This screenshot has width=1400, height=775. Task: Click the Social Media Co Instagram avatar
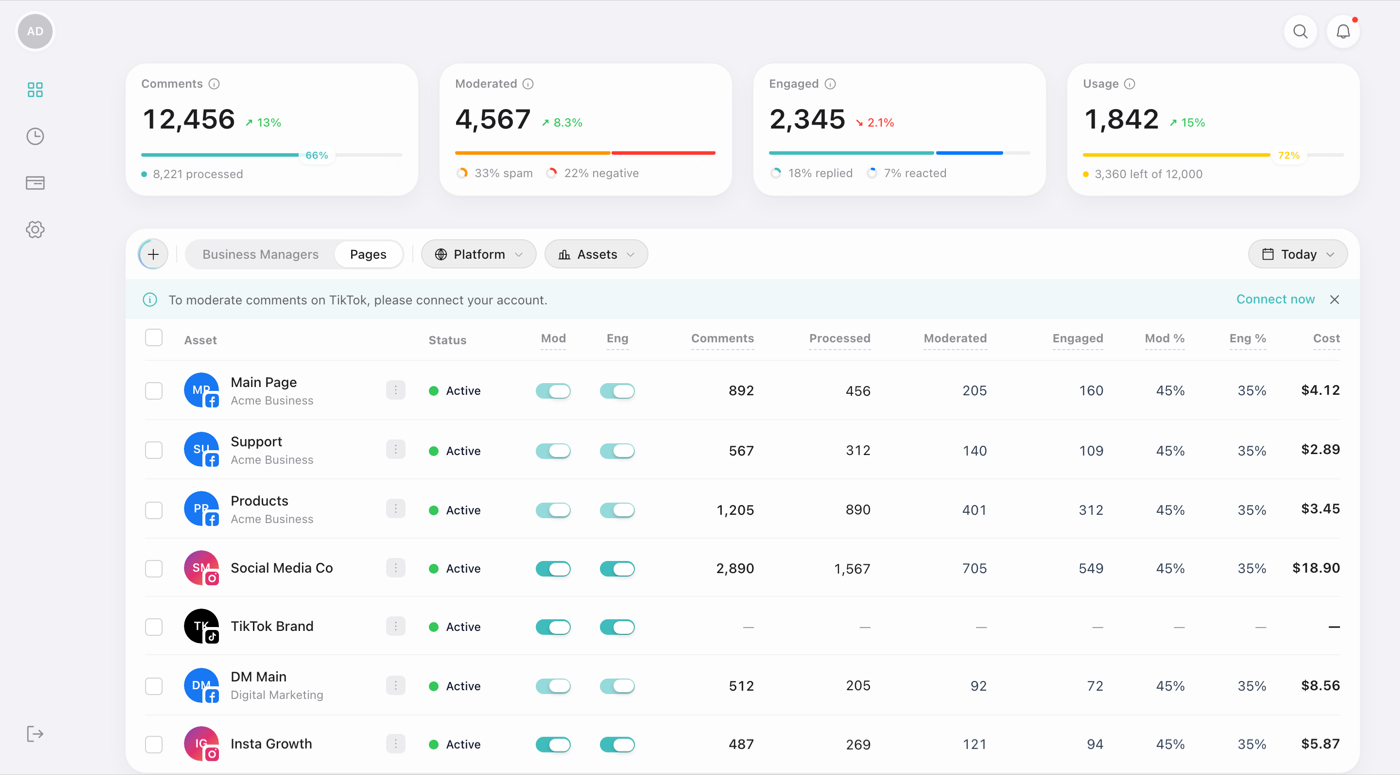tap(202, 568)
